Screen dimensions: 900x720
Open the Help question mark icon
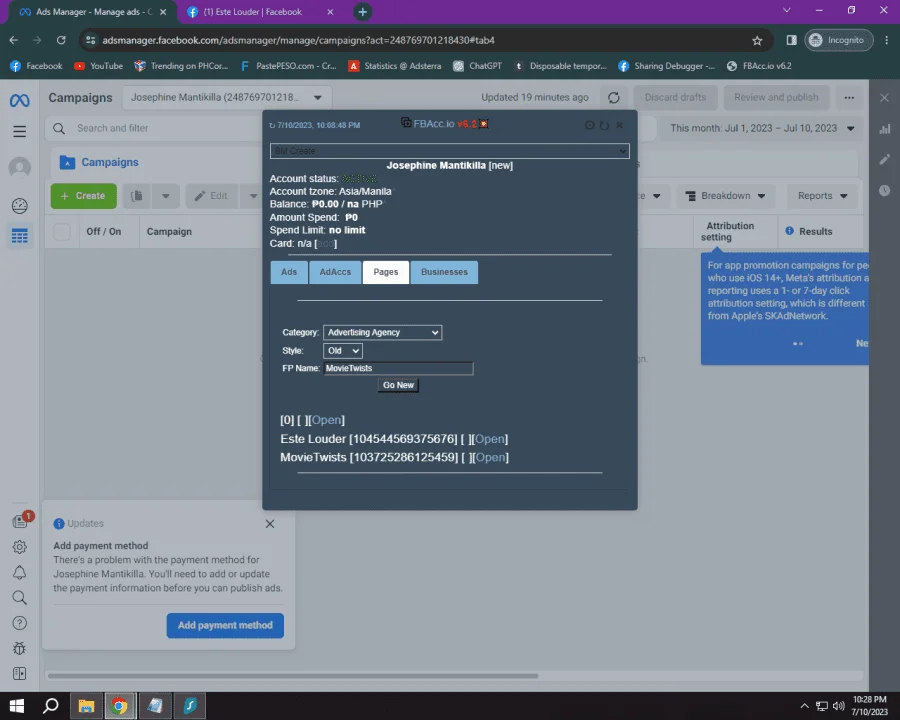coord(20,623)
